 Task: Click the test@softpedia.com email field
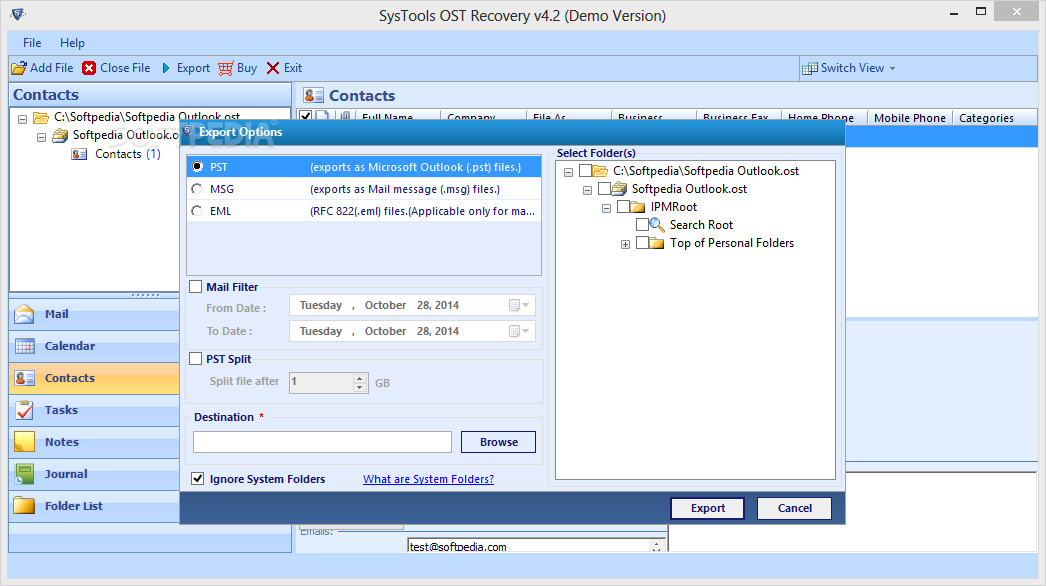528,546
